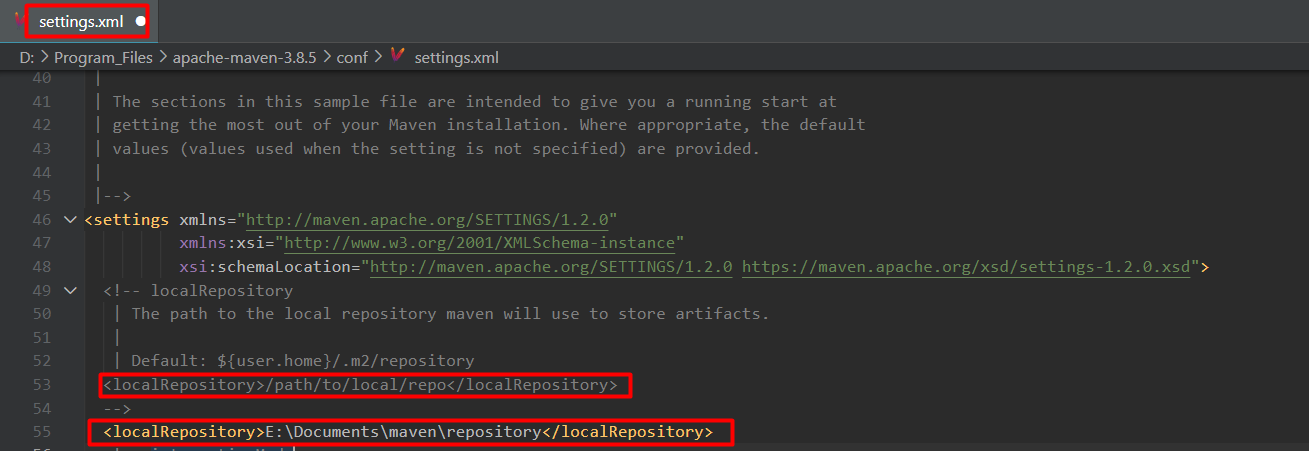Screen dimensions: 1309x451
Task: Open the apache-maven-3.8.5 breadcrumb folder
Action: tap(245, 58)
